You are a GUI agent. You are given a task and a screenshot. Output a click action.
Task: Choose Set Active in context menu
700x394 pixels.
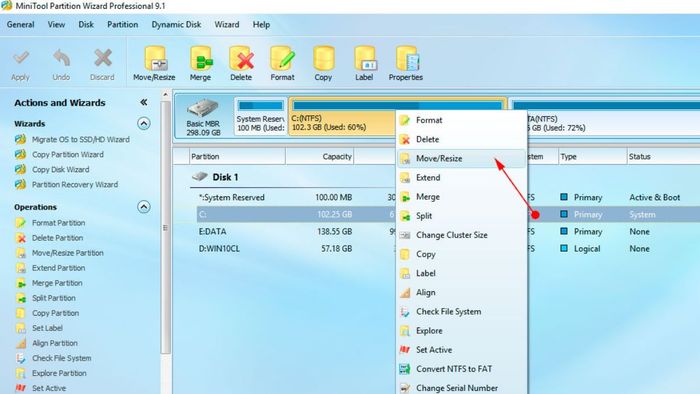(x=461, y=350)
